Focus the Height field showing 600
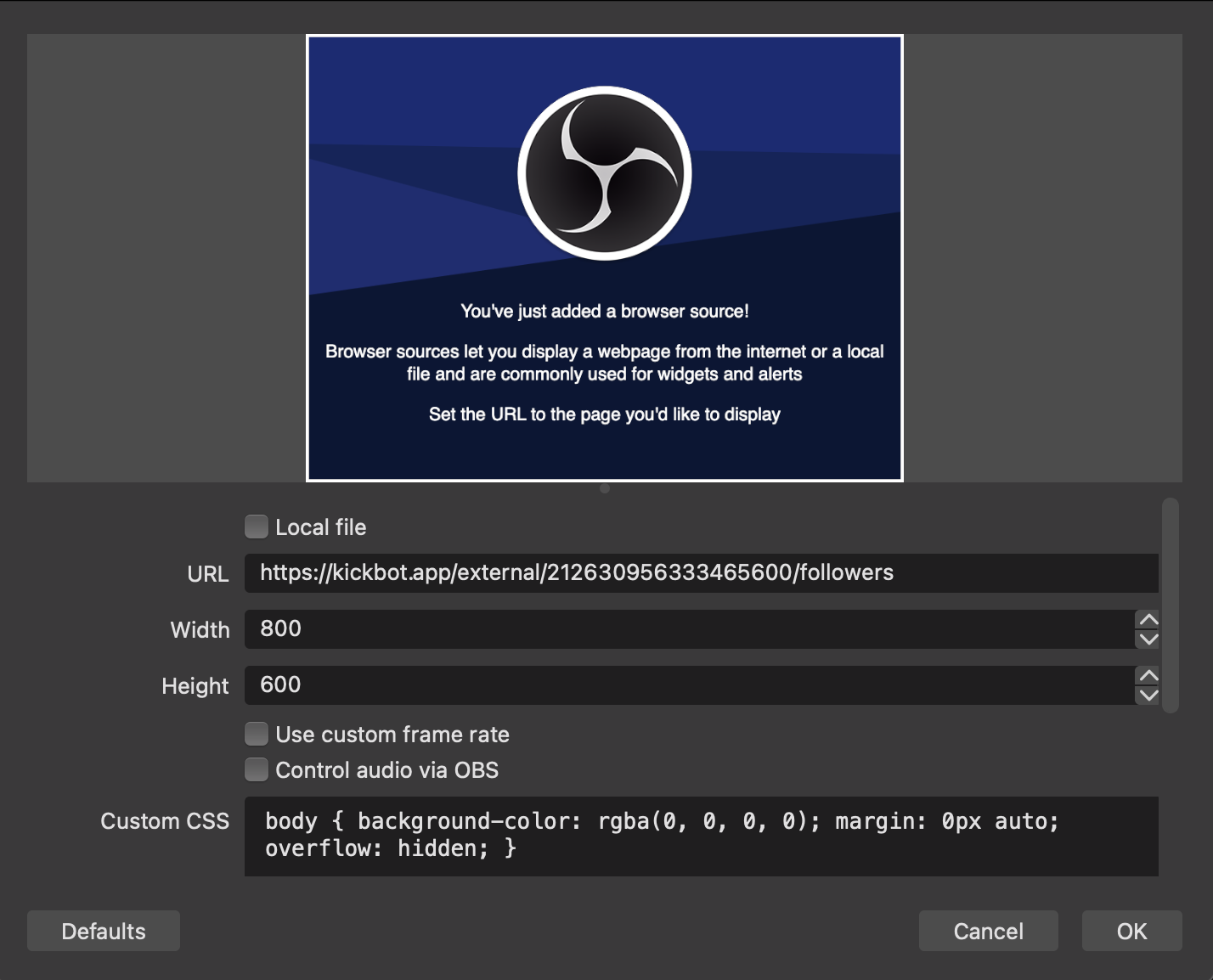This screenshot has height=980, width=1213. point(689,685)
